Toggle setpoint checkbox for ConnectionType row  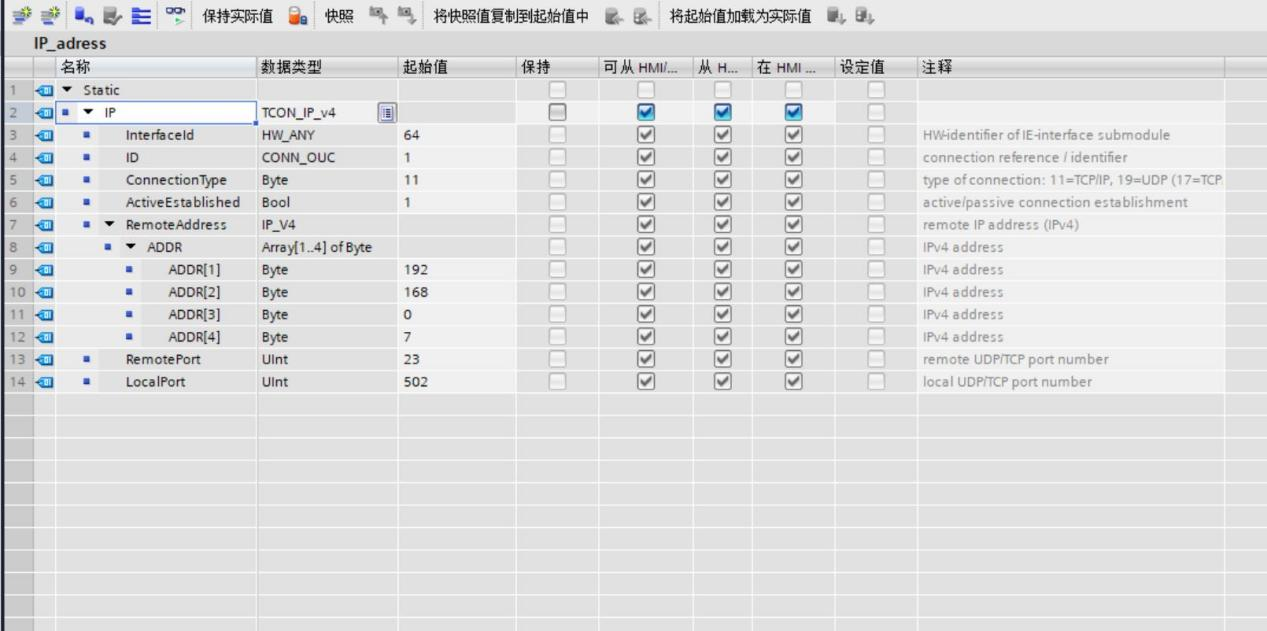point(876,180)
